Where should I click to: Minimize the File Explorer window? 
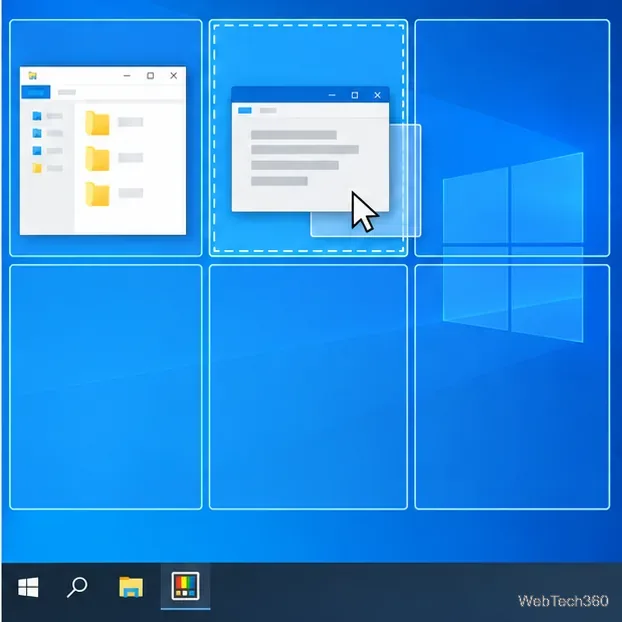coord(127,75)
